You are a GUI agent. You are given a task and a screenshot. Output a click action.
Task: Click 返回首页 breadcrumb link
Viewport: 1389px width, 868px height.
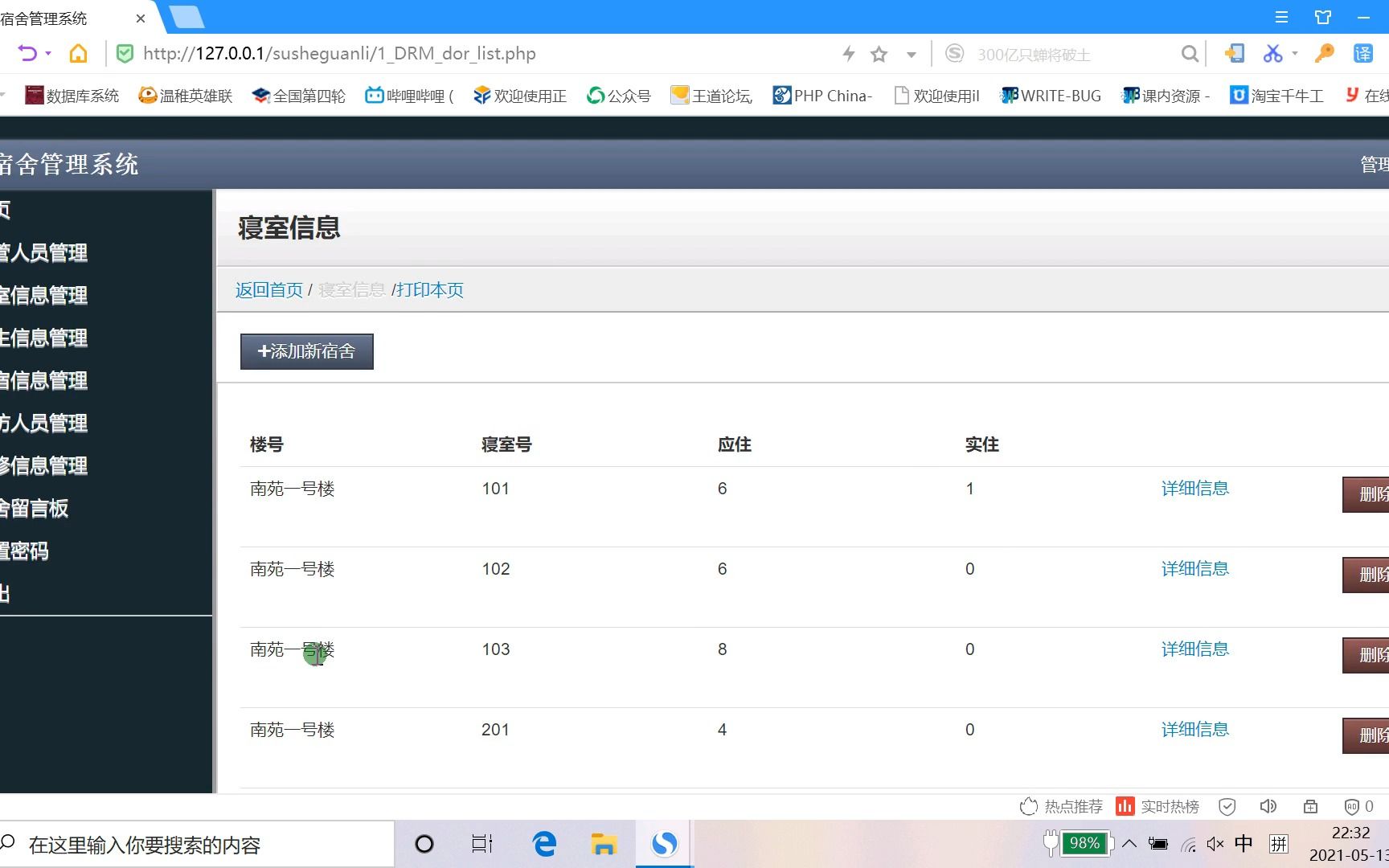tap(269, 290)
